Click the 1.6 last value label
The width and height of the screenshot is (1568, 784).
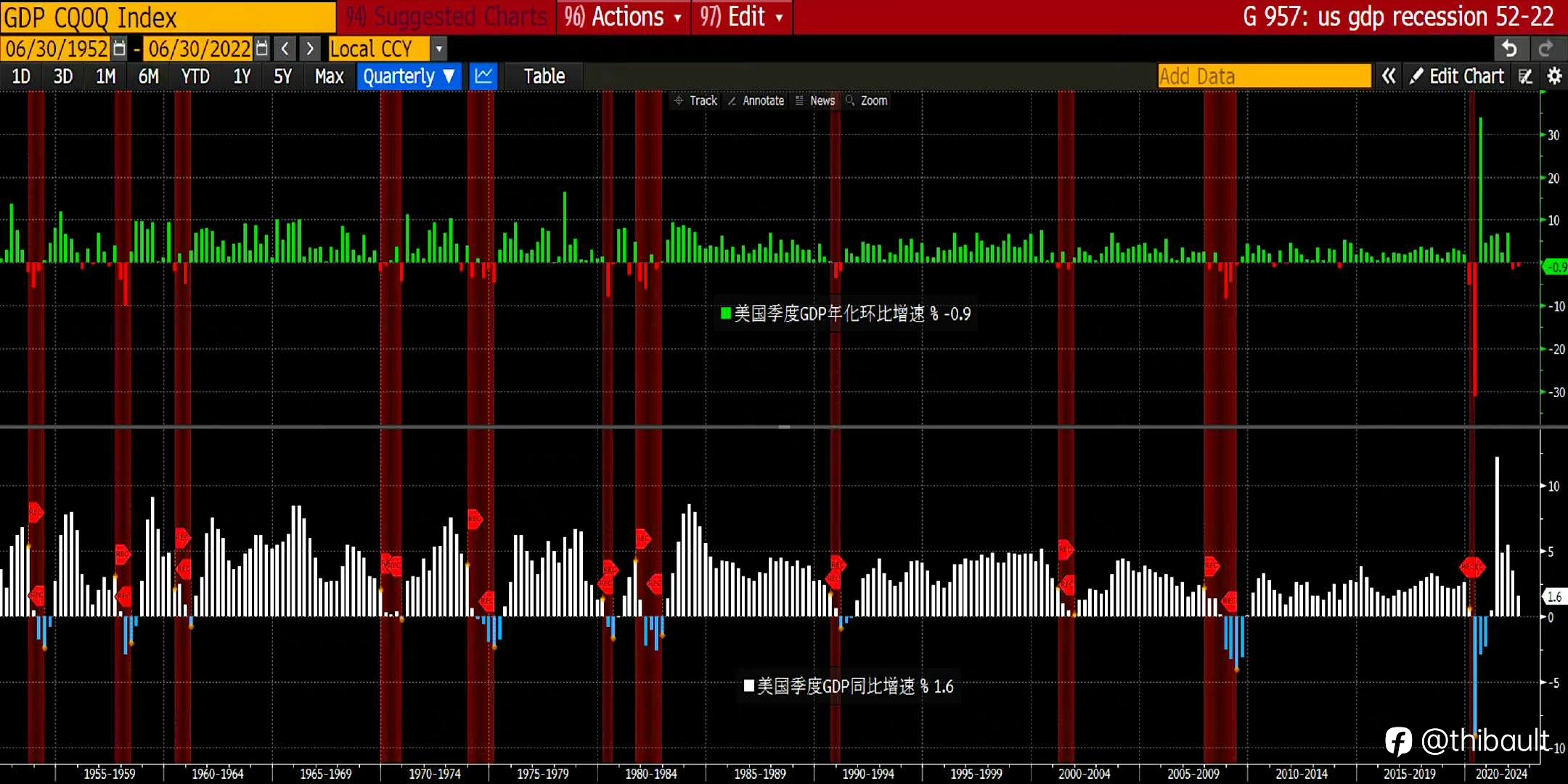1554,596
